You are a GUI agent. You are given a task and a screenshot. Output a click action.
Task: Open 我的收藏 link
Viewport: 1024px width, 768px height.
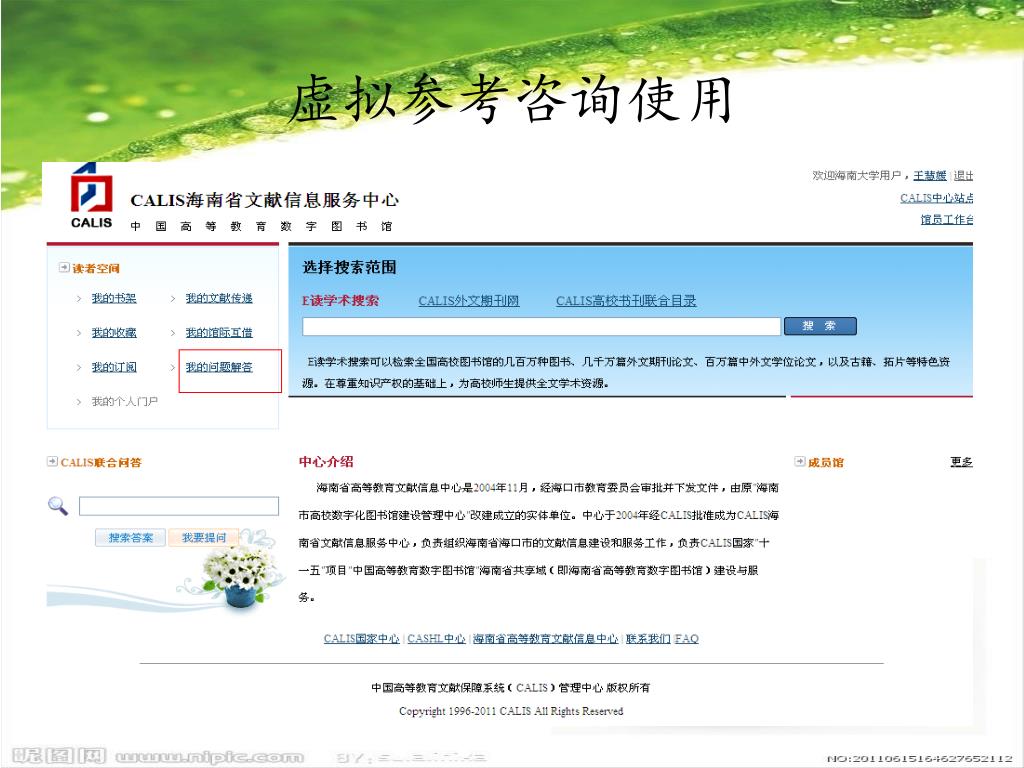tap(114, 333)
